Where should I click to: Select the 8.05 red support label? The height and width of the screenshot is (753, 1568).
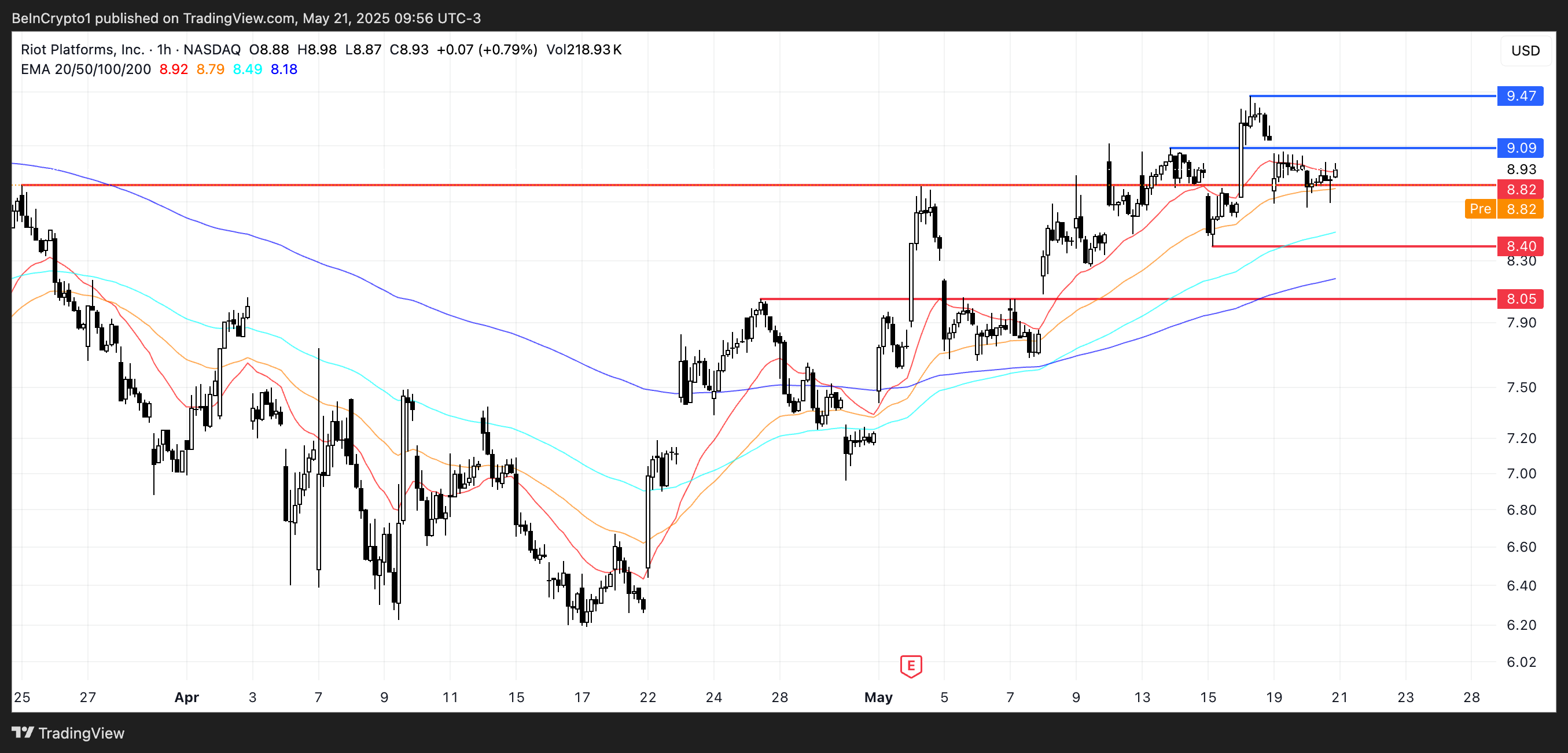(x=1520, y=298)
